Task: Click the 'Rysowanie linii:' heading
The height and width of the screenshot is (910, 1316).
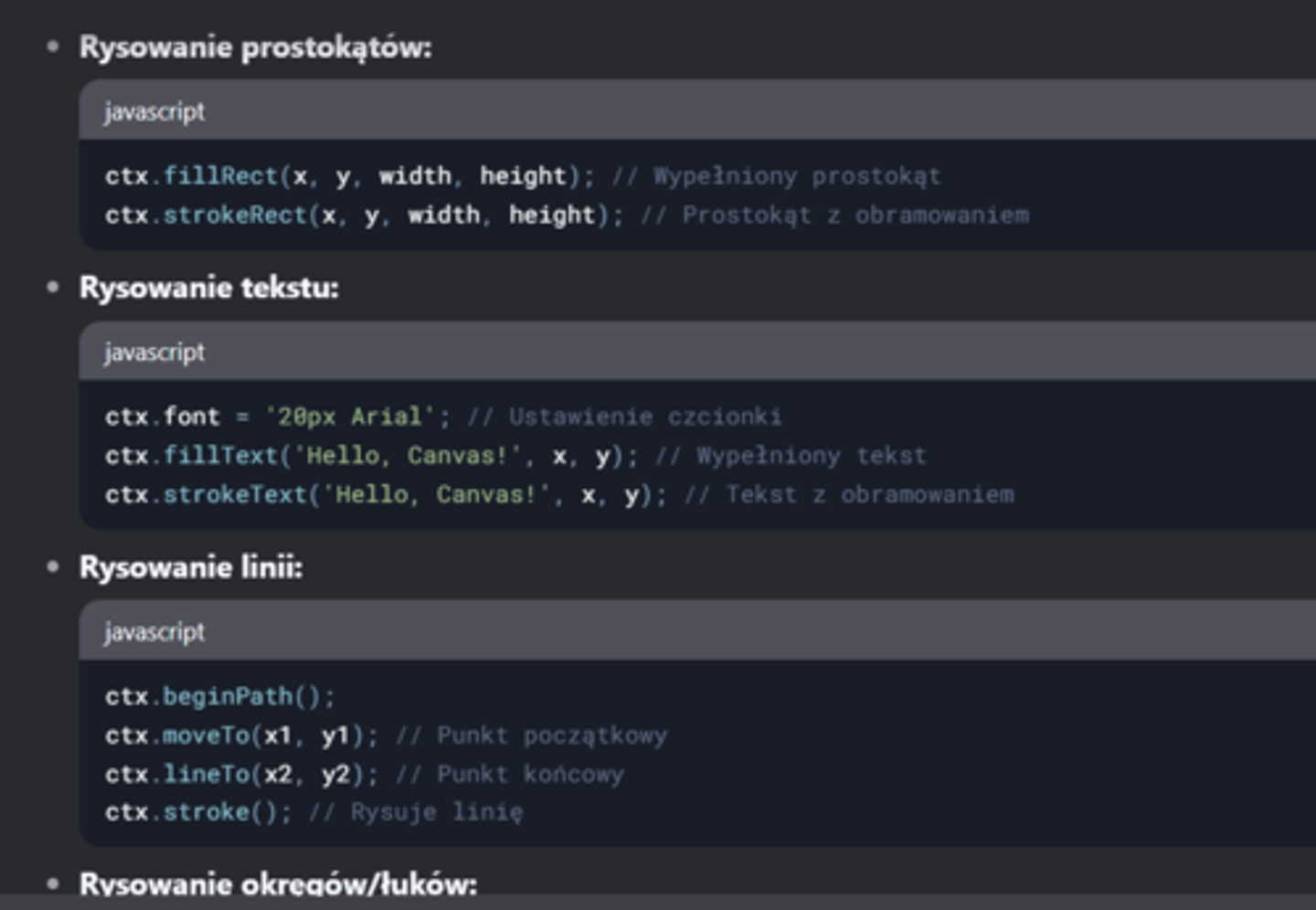Action: (191, 567)
